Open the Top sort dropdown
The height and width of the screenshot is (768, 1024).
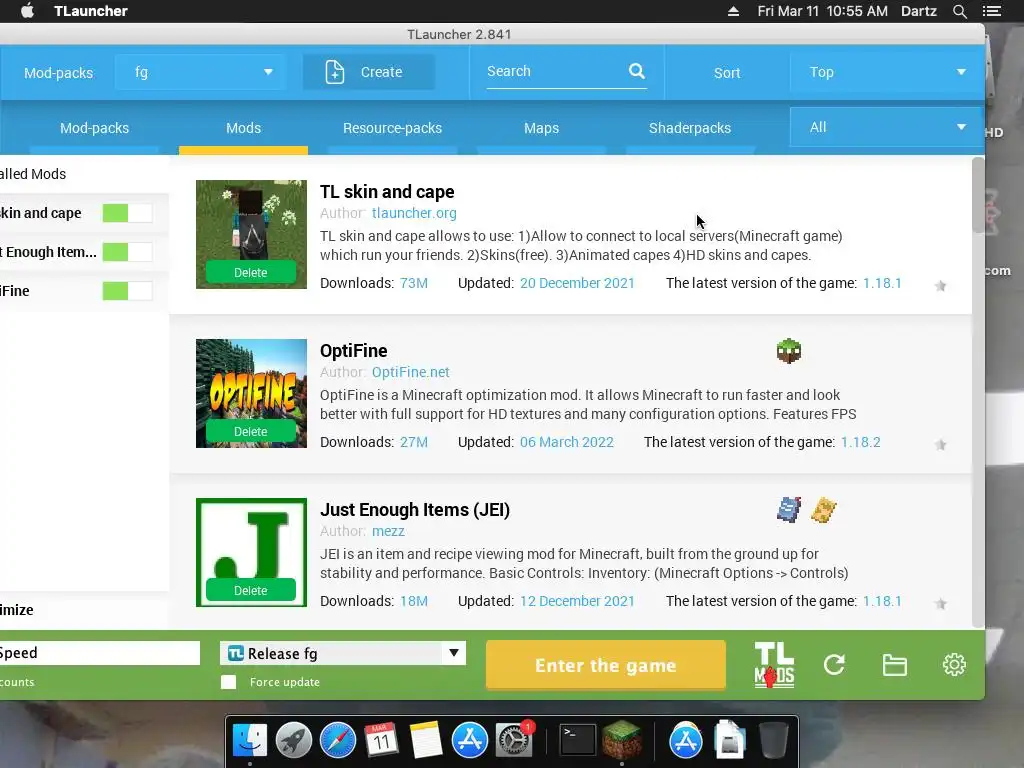click(x=887, y=72)
